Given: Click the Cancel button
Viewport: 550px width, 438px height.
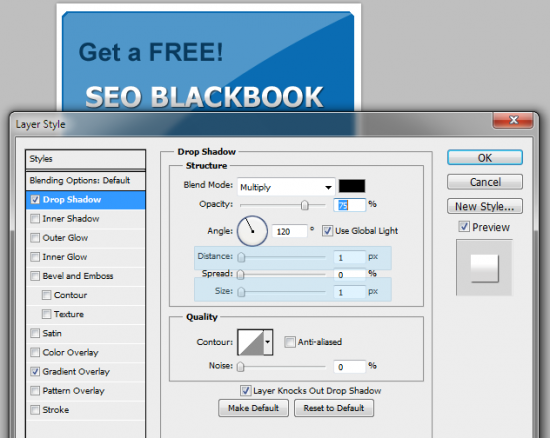Looking at the screenshot, I should tap(485, 182).
